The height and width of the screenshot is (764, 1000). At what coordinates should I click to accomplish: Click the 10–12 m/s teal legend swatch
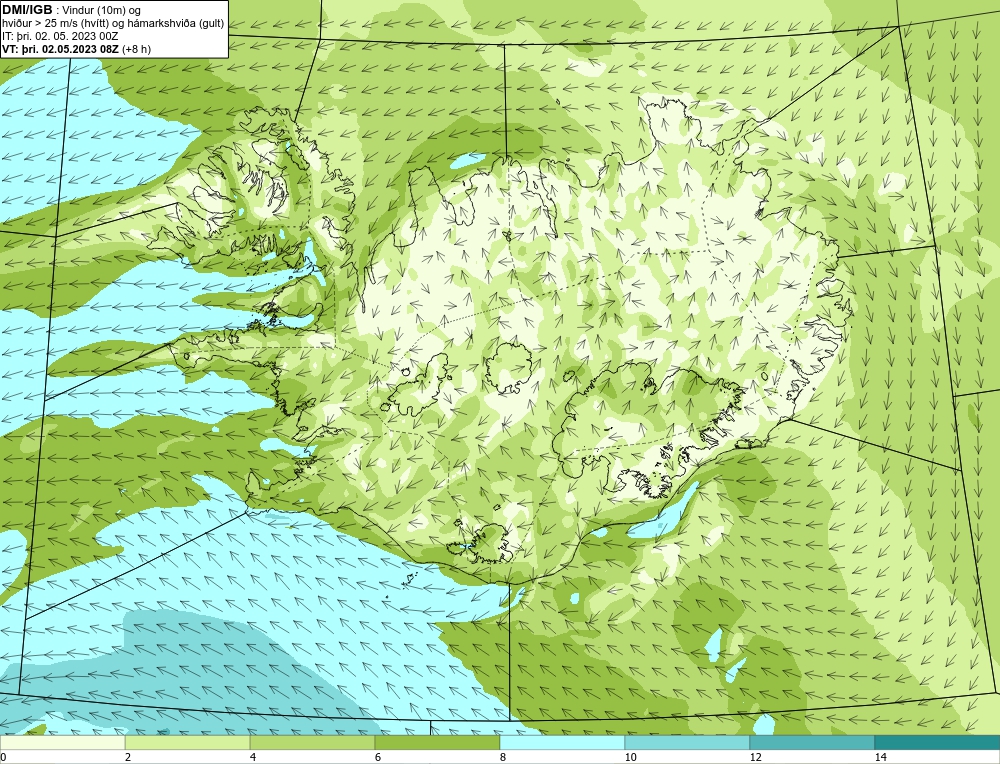pyautogui.click(x=688, y=742)
